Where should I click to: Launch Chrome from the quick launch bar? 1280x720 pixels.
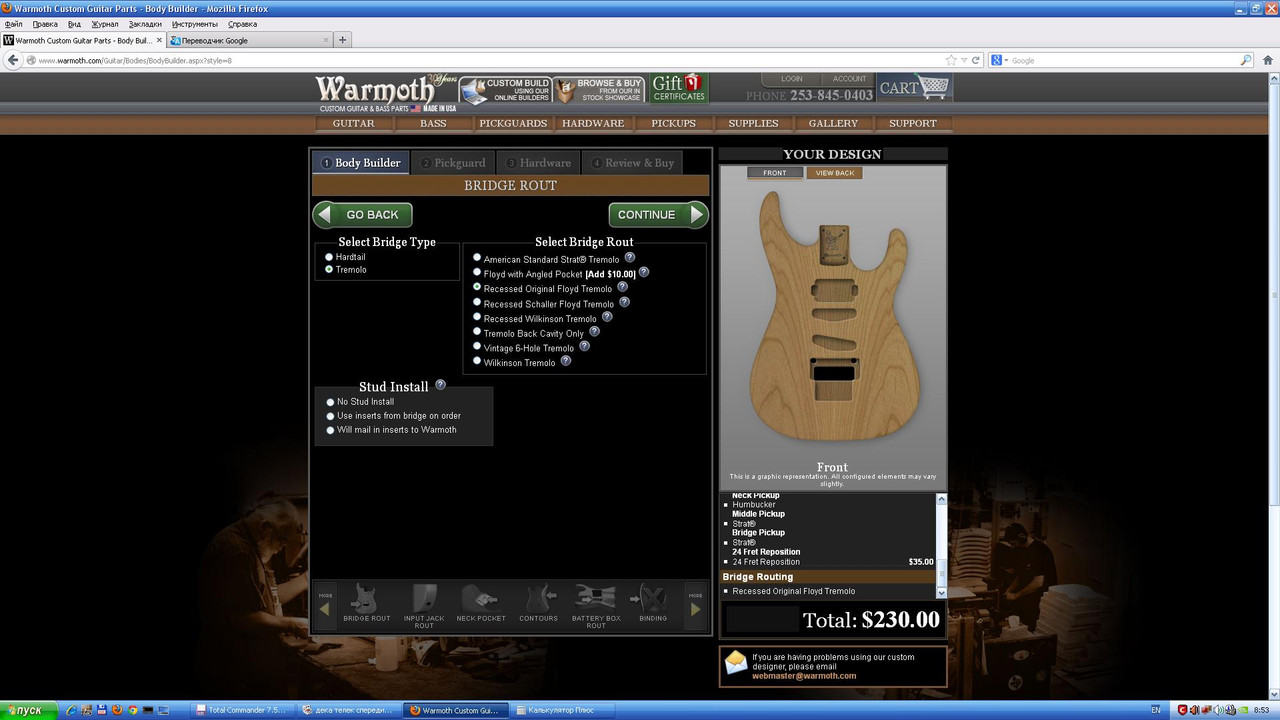click(x=133, y=710)
